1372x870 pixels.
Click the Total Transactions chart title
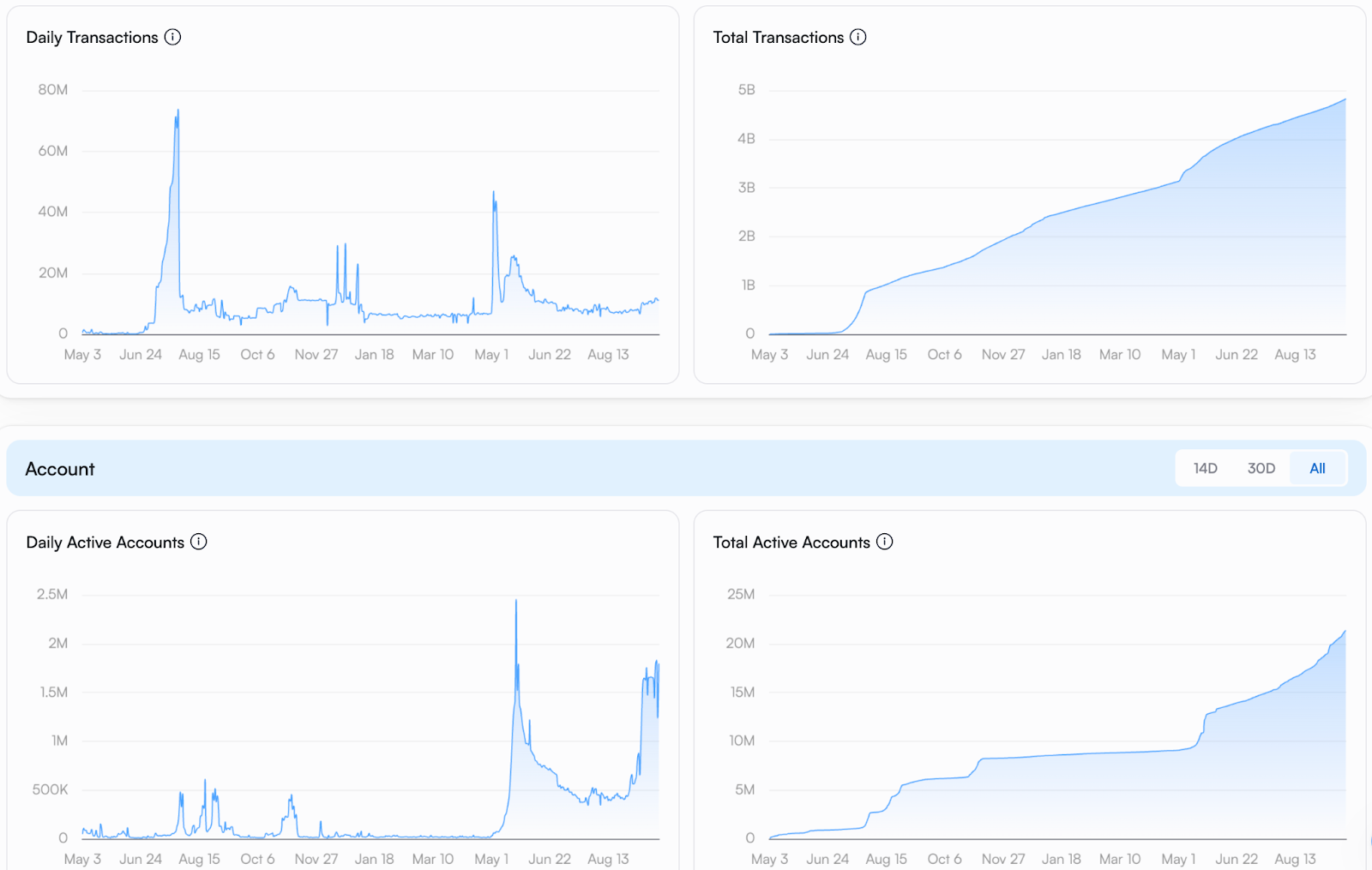coord(779,38)
